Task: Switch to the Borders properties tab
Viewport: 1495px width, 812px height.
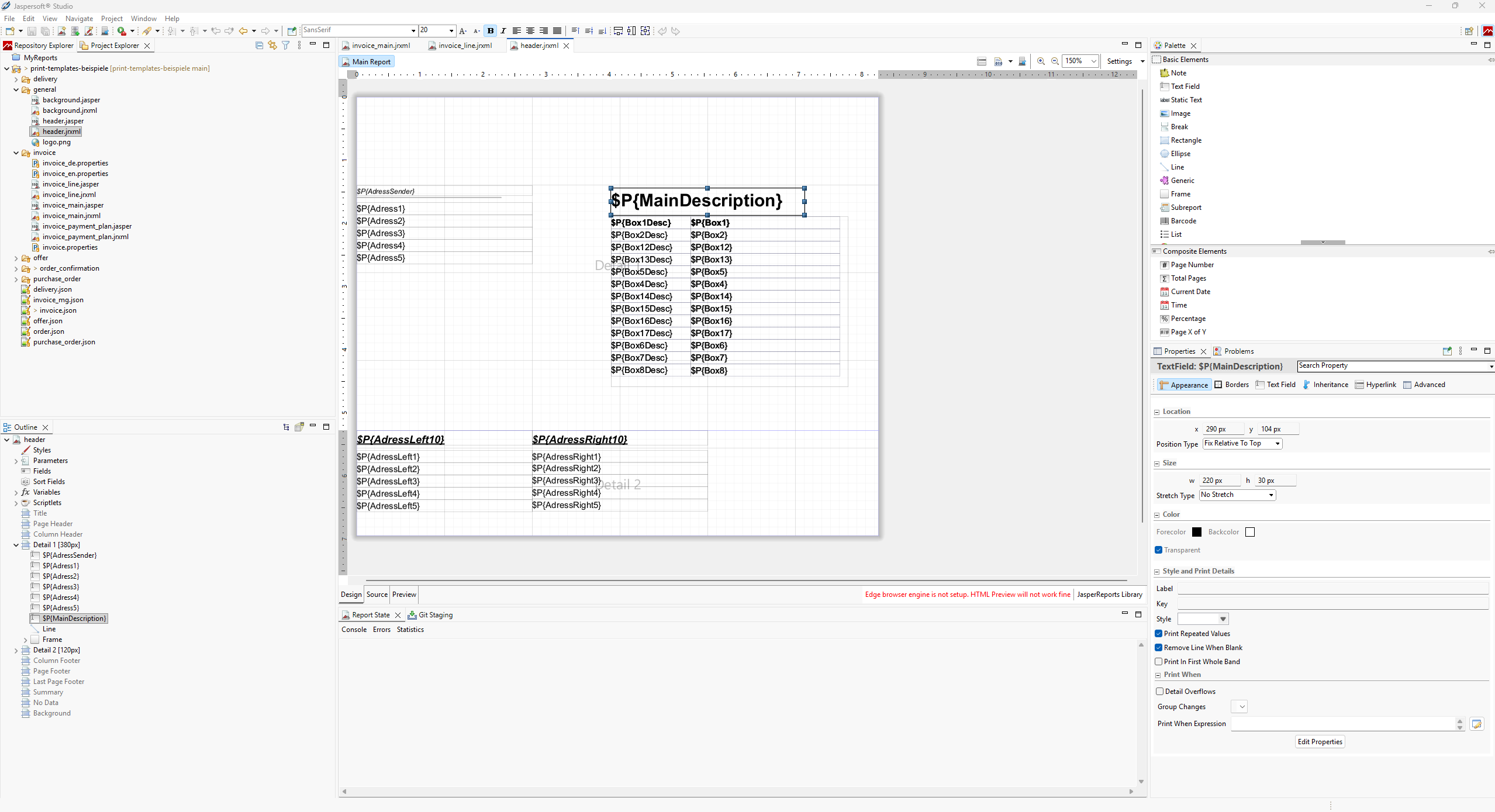Action: pyautogui.click(x=1231, y=385)
